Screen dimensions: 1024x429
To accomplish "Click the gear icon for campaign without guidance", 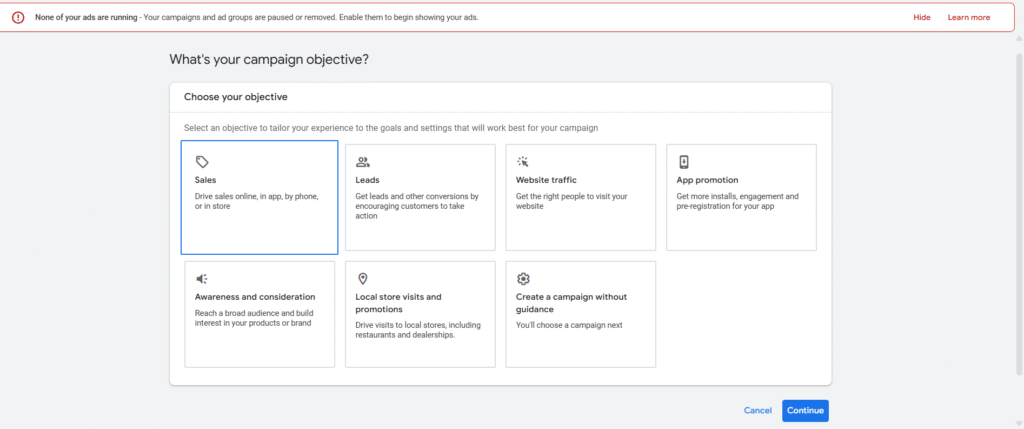I will 522,279.
